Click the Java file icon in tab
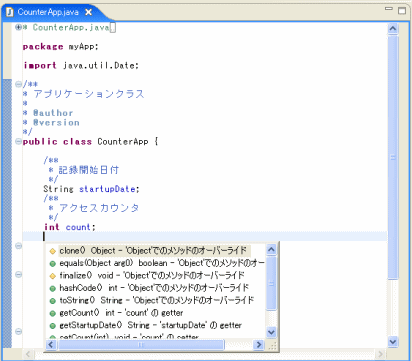This screenshot has width=412, height=361. tap(10, 12)
